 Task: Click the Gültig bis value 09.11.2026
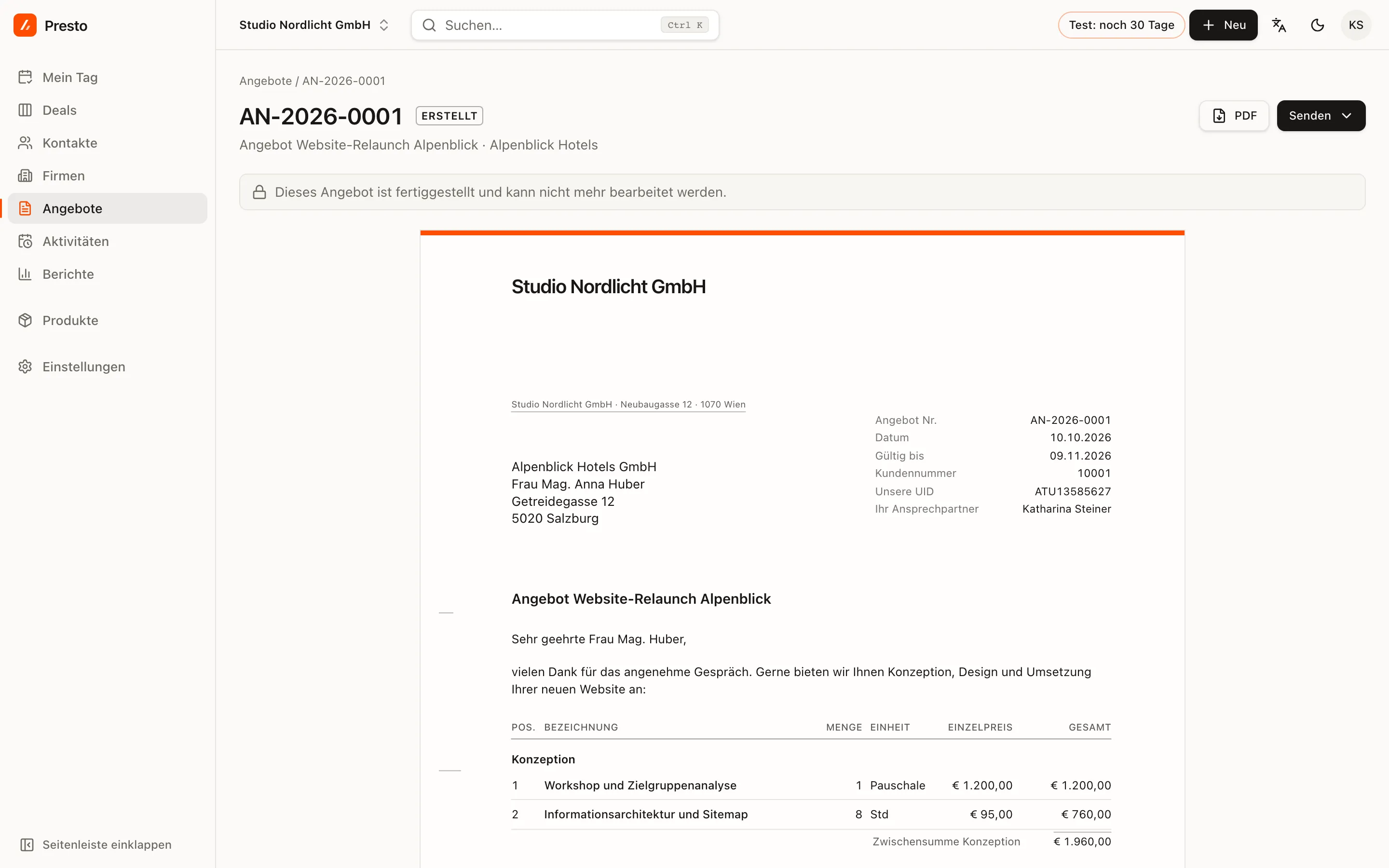click(x=1080, y=456)
